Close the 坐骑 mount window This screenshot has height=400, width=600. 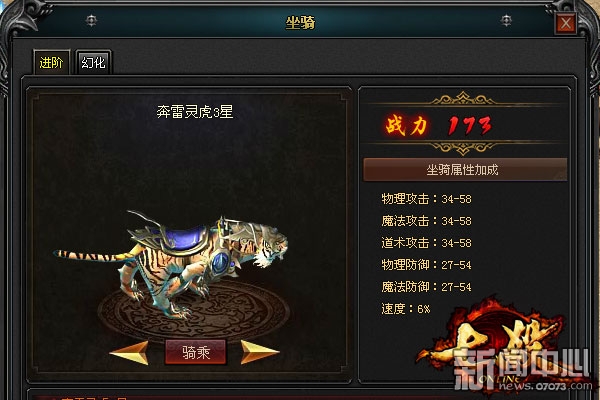tap(566, 24)
